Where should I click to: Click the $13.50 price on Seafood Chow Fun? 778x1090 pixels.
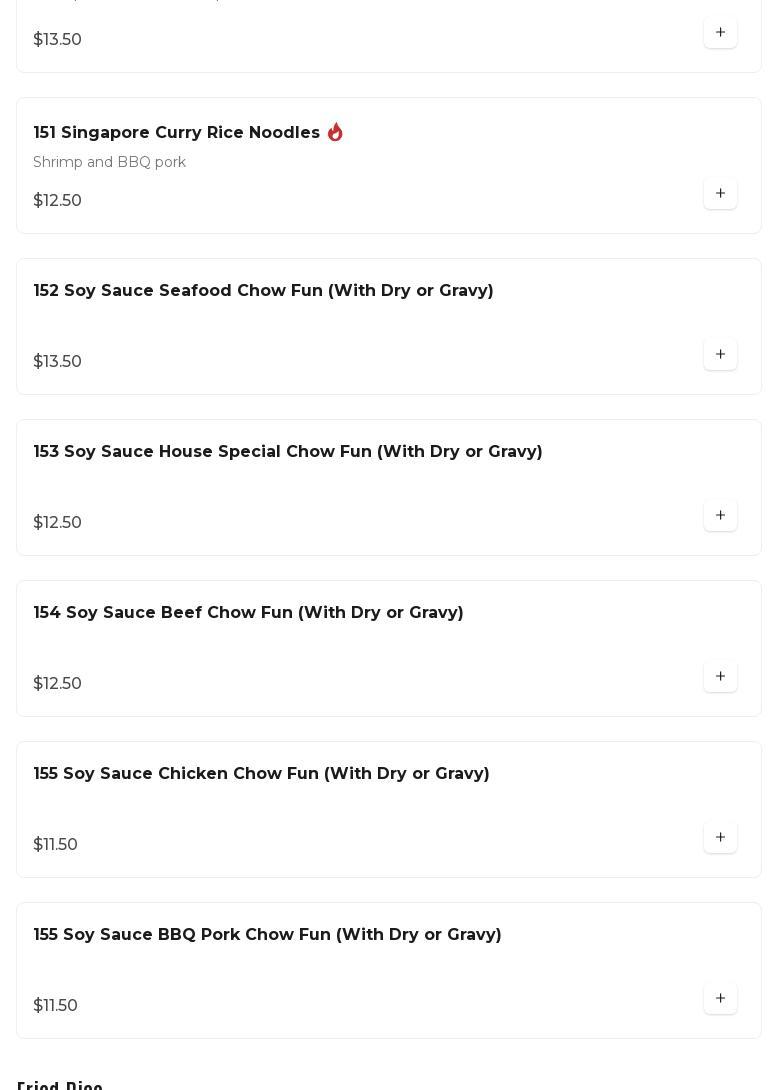(57, 362)
